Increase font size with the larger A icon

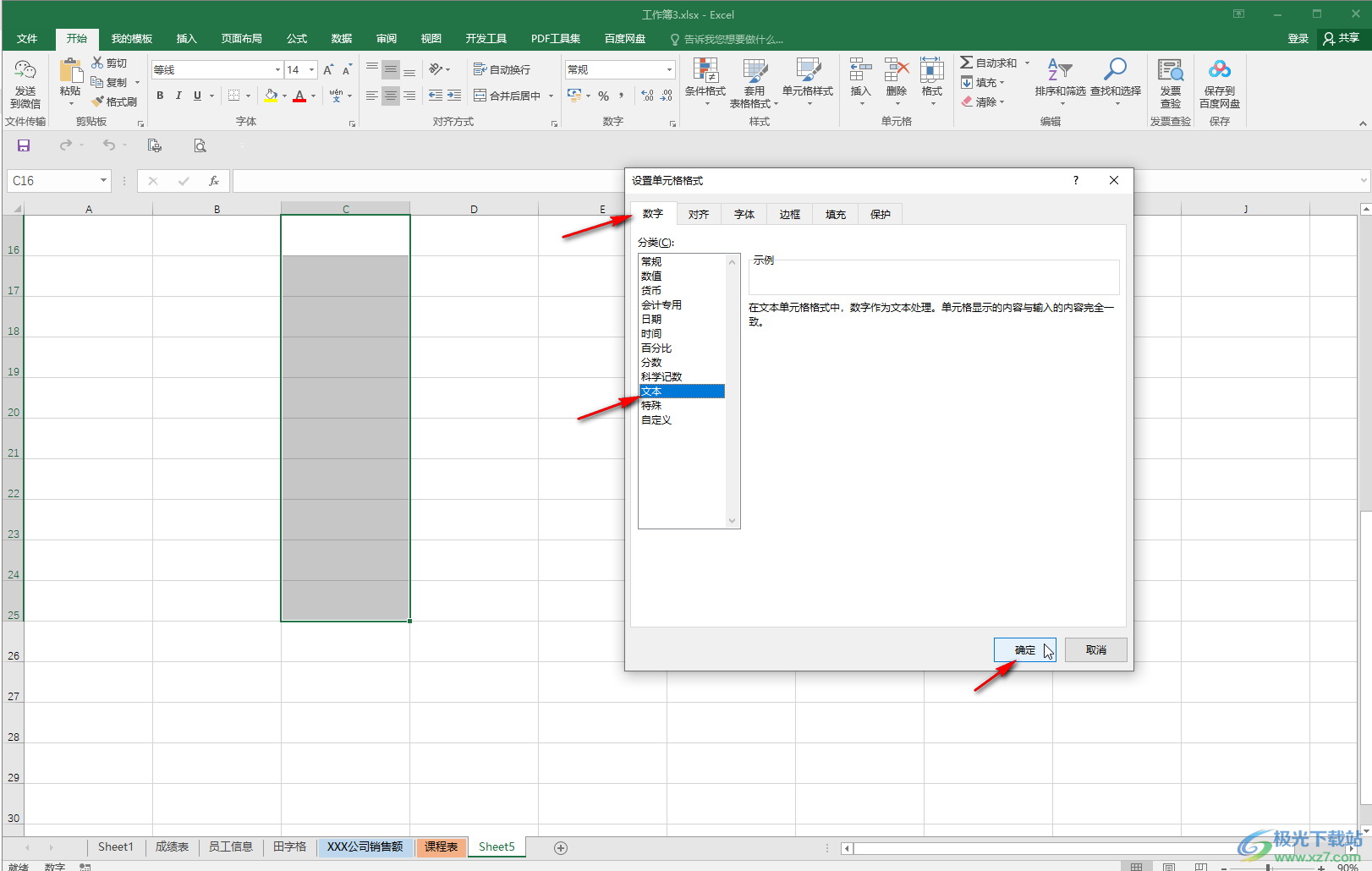[x=328, y=69]
